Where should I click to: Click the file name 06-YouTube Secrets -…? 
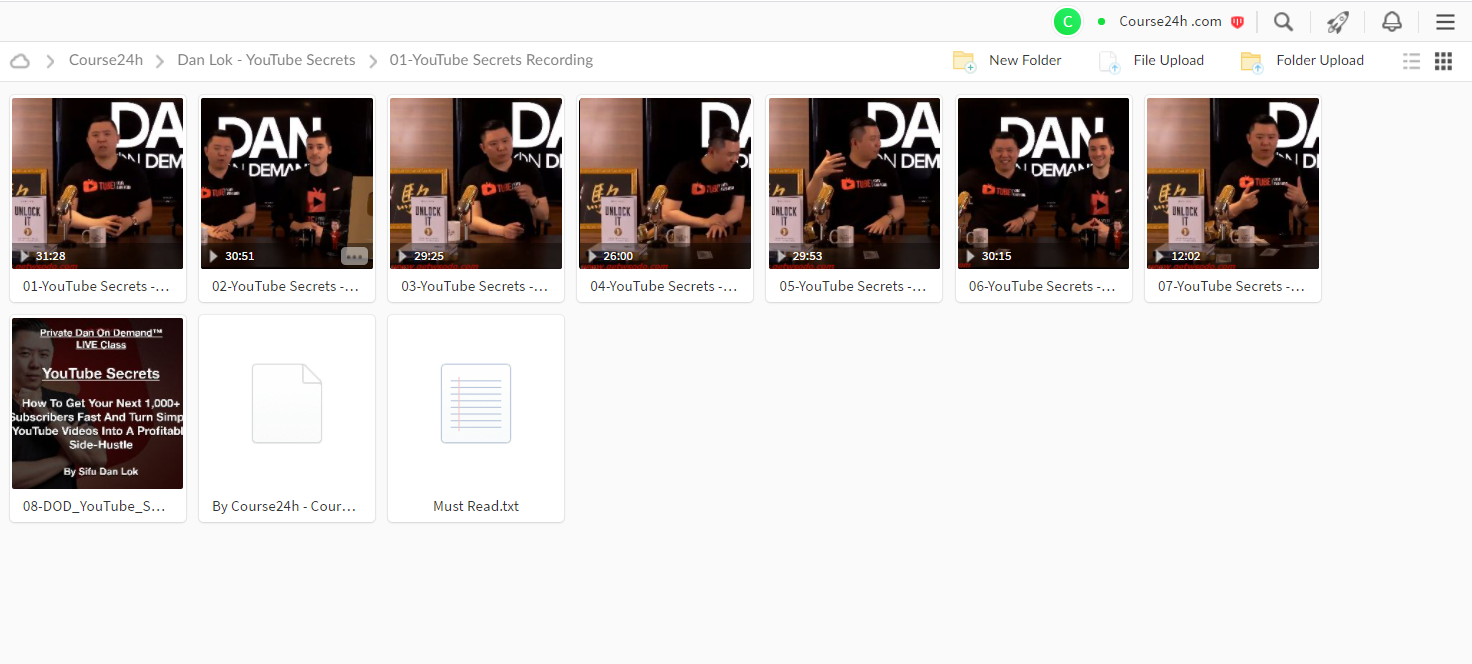pyautogui.click(x=1042, y=286)
